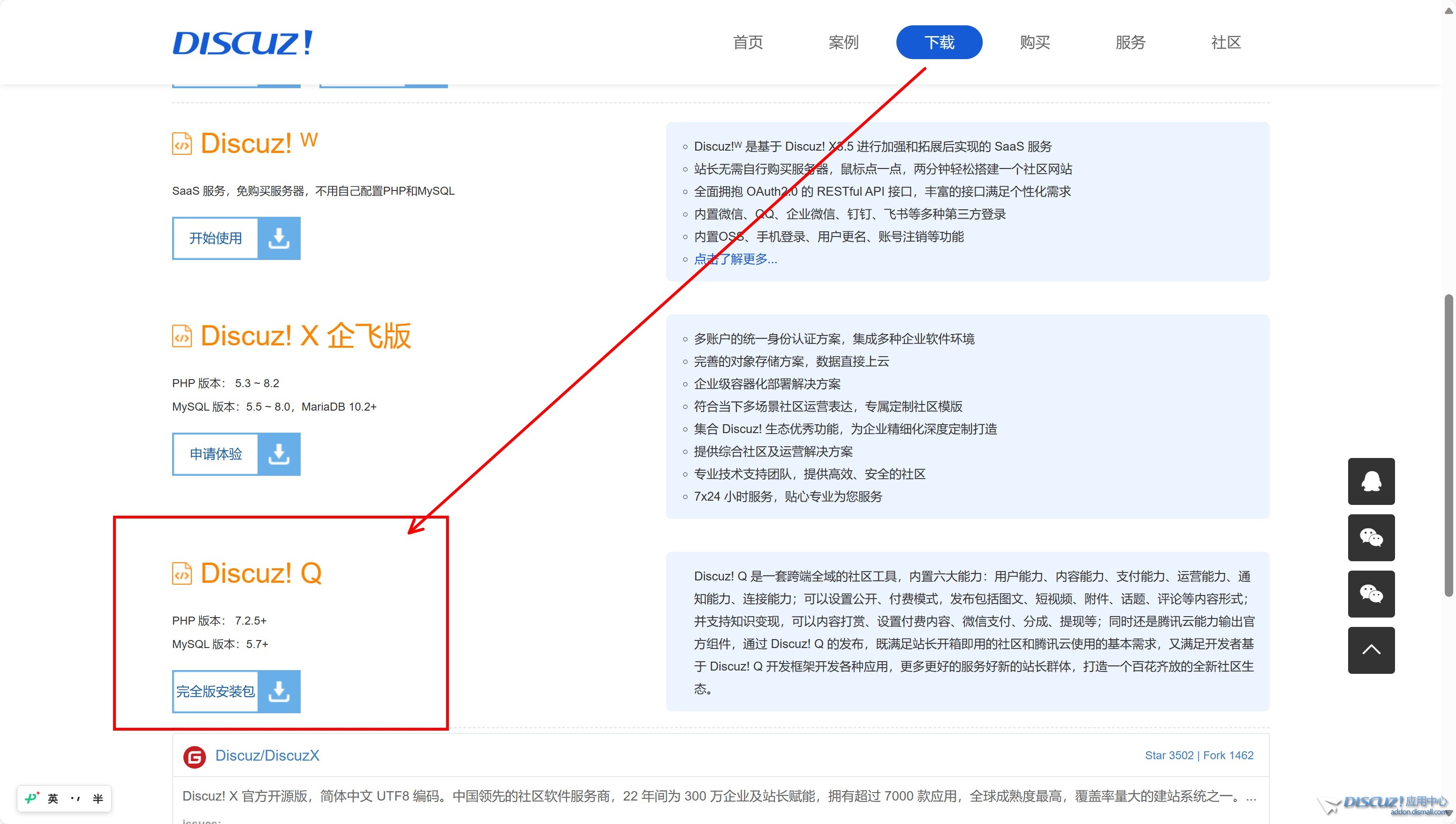Click the 申请体验 button for 企飞版
This screenshot has height=824, width=1456.
(215, 454)
